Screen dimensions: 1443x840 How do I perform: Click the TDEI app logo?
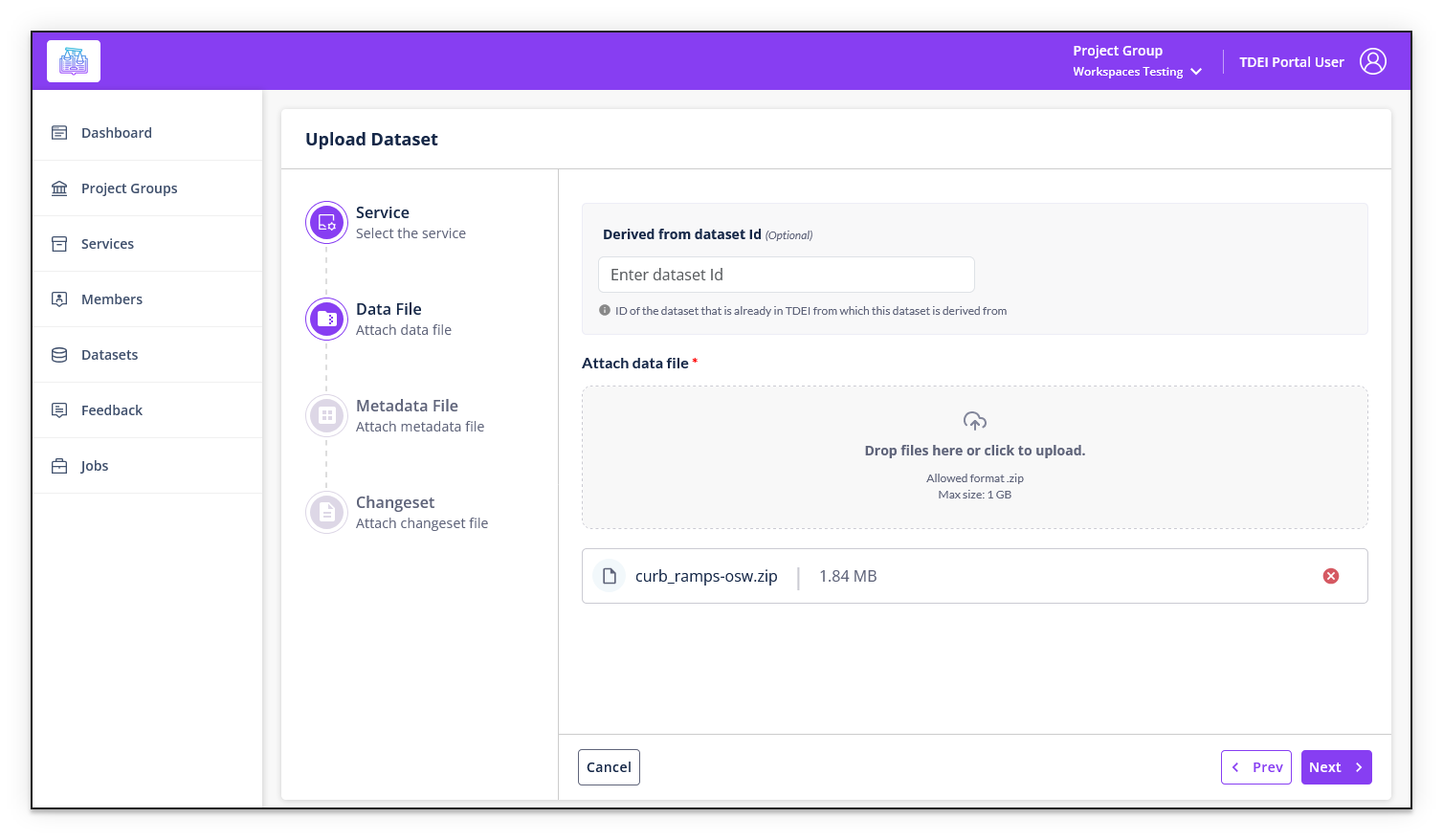pyautogui.click(x=73, y=60)
